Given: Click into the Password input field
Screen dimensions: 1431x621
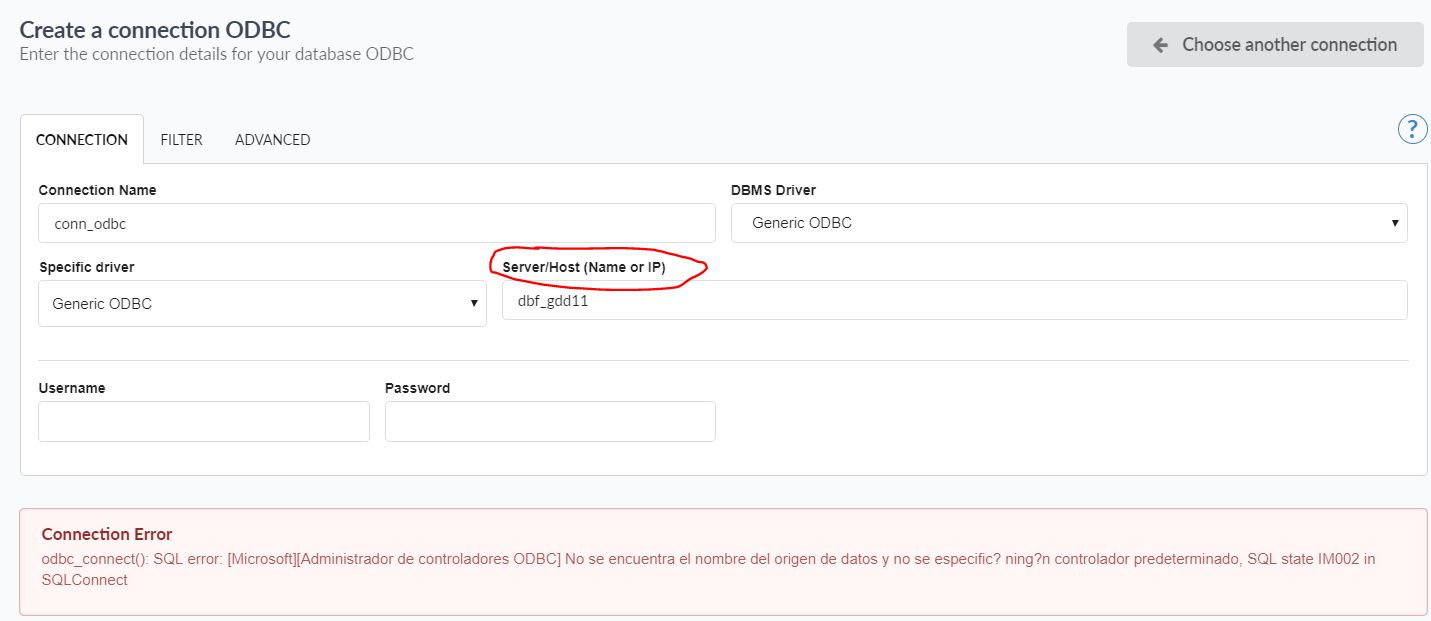Looking at the screenshot, I should click(x=550, y=421).
